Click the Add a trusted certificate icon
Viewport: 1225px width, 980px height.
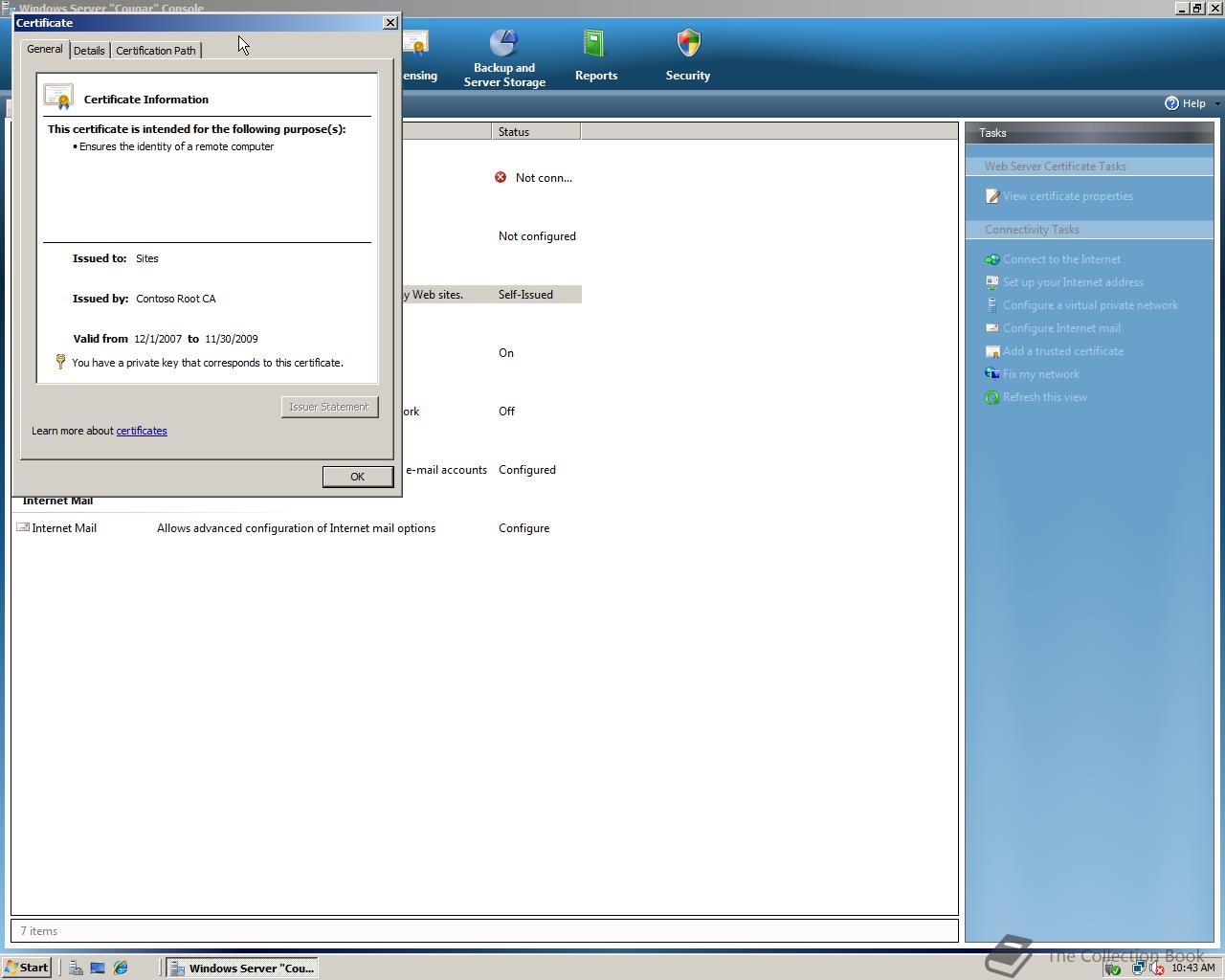click(x=992, y=351)
